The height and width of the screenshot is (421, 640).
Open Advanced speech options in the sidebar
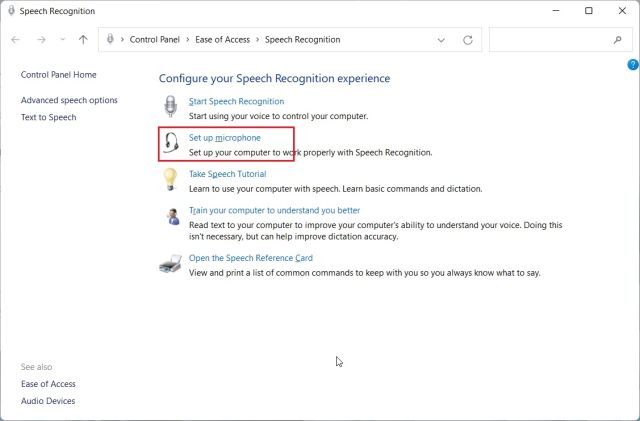coord(69,100)
